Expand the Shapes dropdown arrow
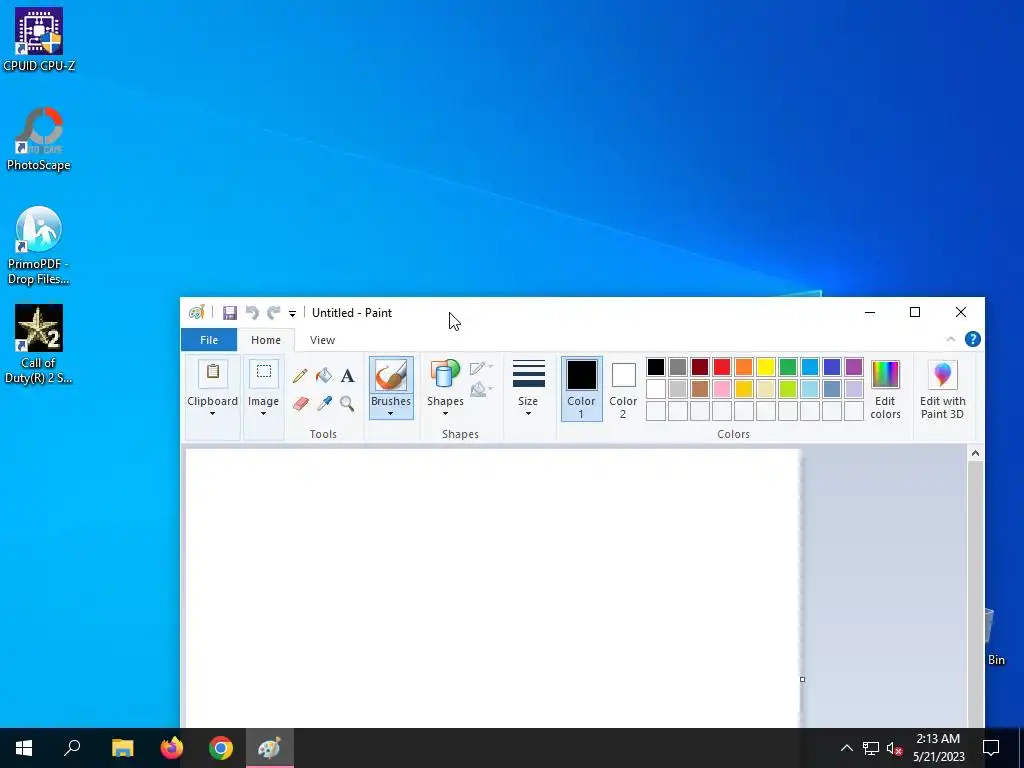1024x768 pixels. [445, 413]
